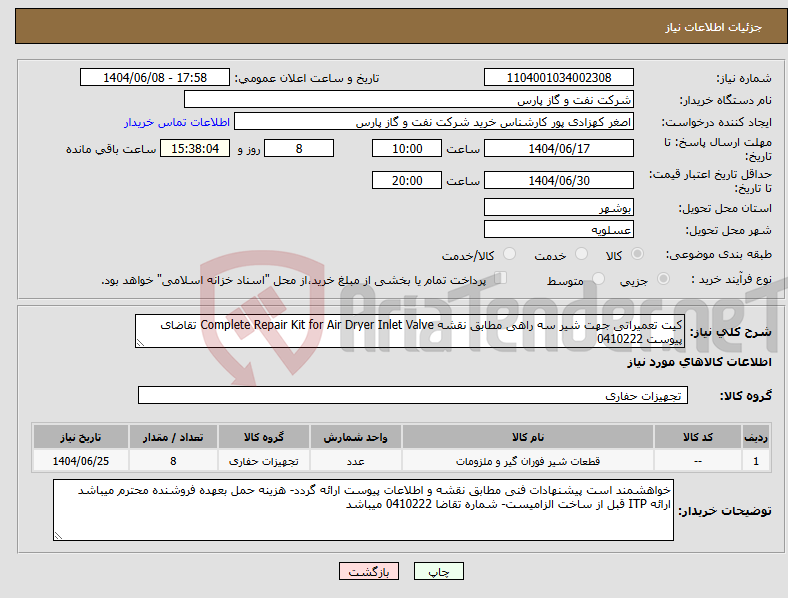Click the resize handle of description textarea
The width and height of the screenshot is (788, 598).
140,343
